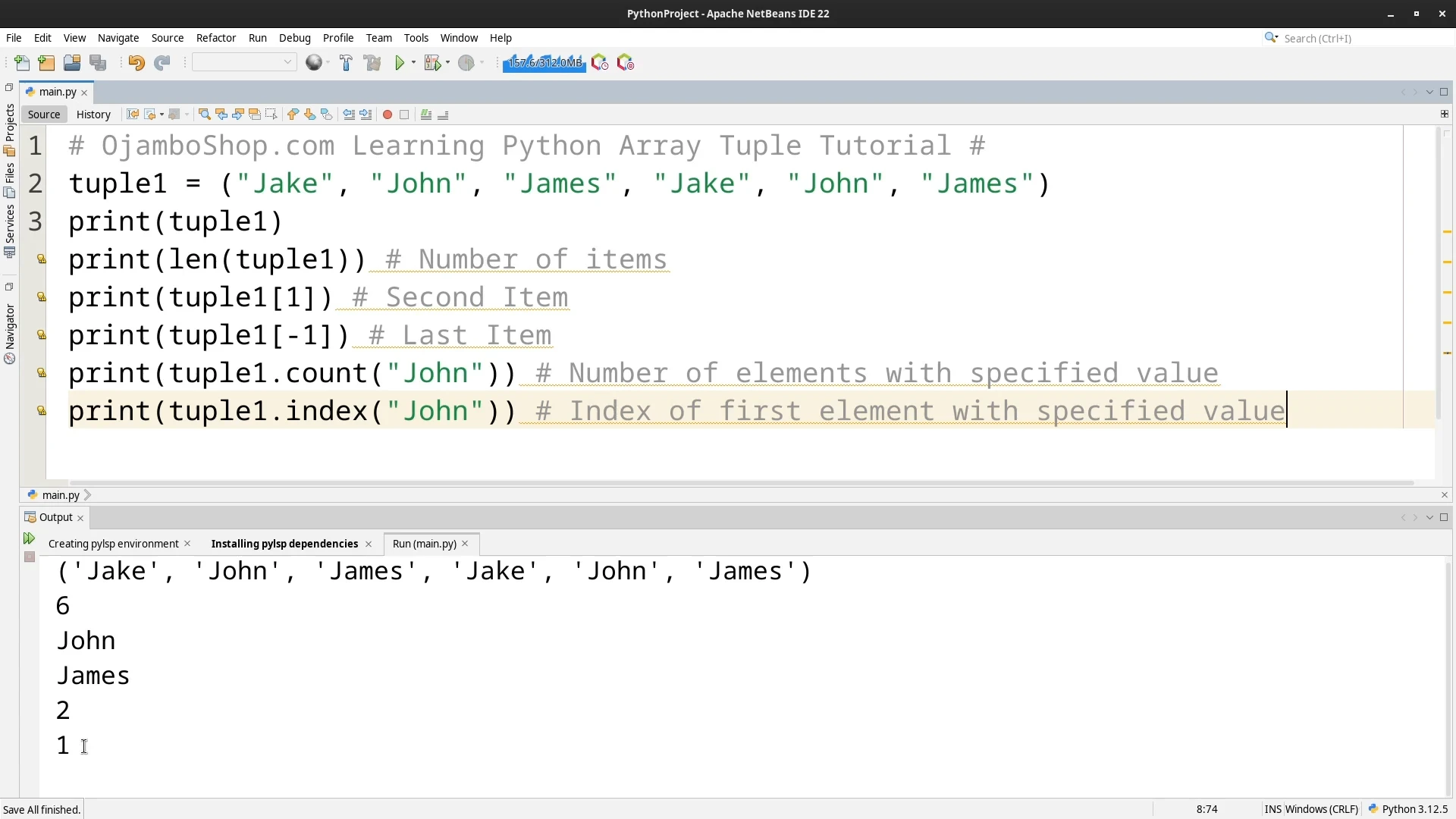Image resolution: width=1456 pixels, height=819 pixels.
Task: Toggle Rectangular Selection mode
Action: 271,115
